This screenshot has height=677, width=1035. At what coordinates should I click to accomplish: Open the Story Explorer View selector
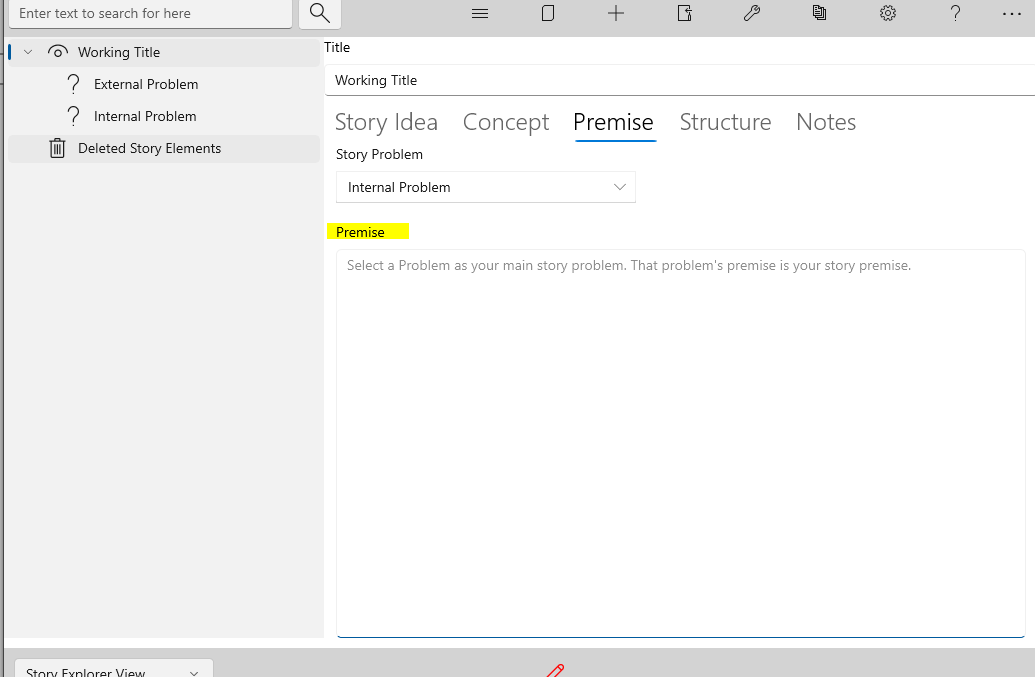pos(113,670)
